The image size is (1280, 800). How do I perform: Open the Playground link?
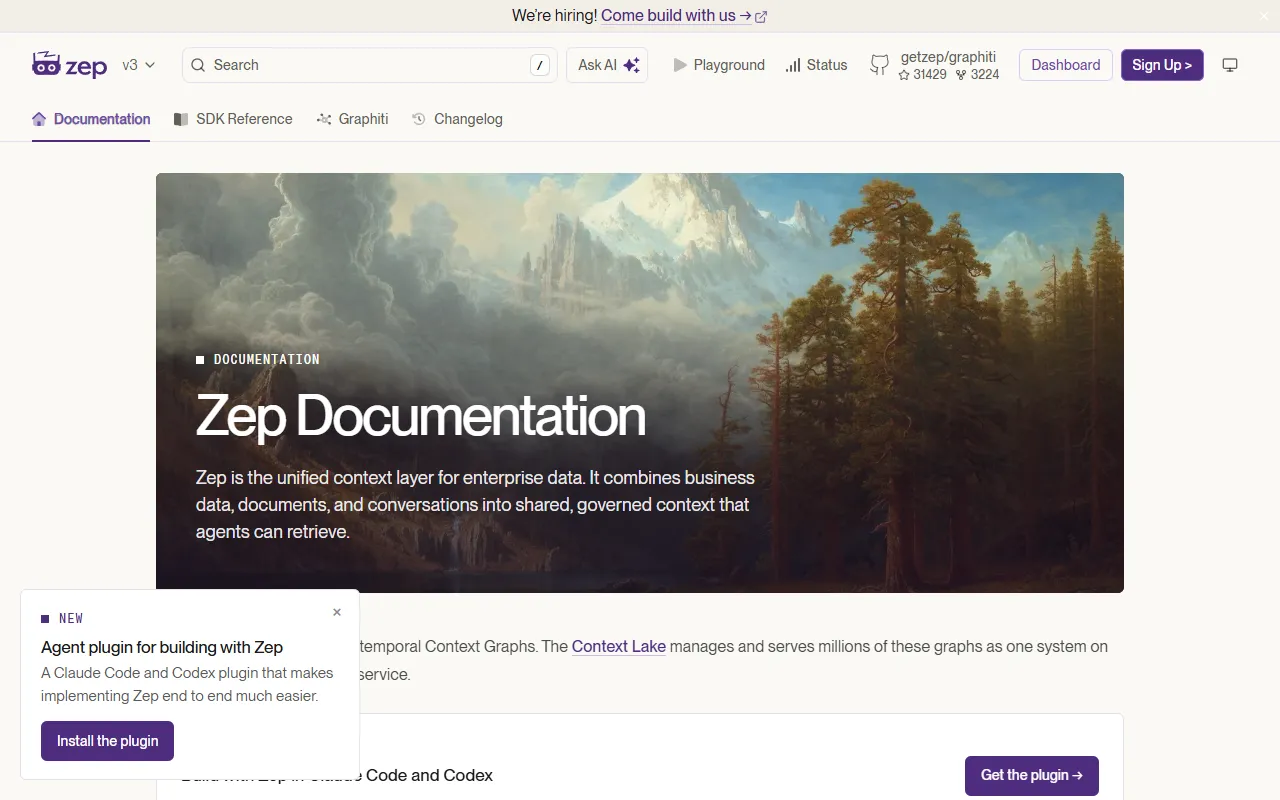point(719,65)
